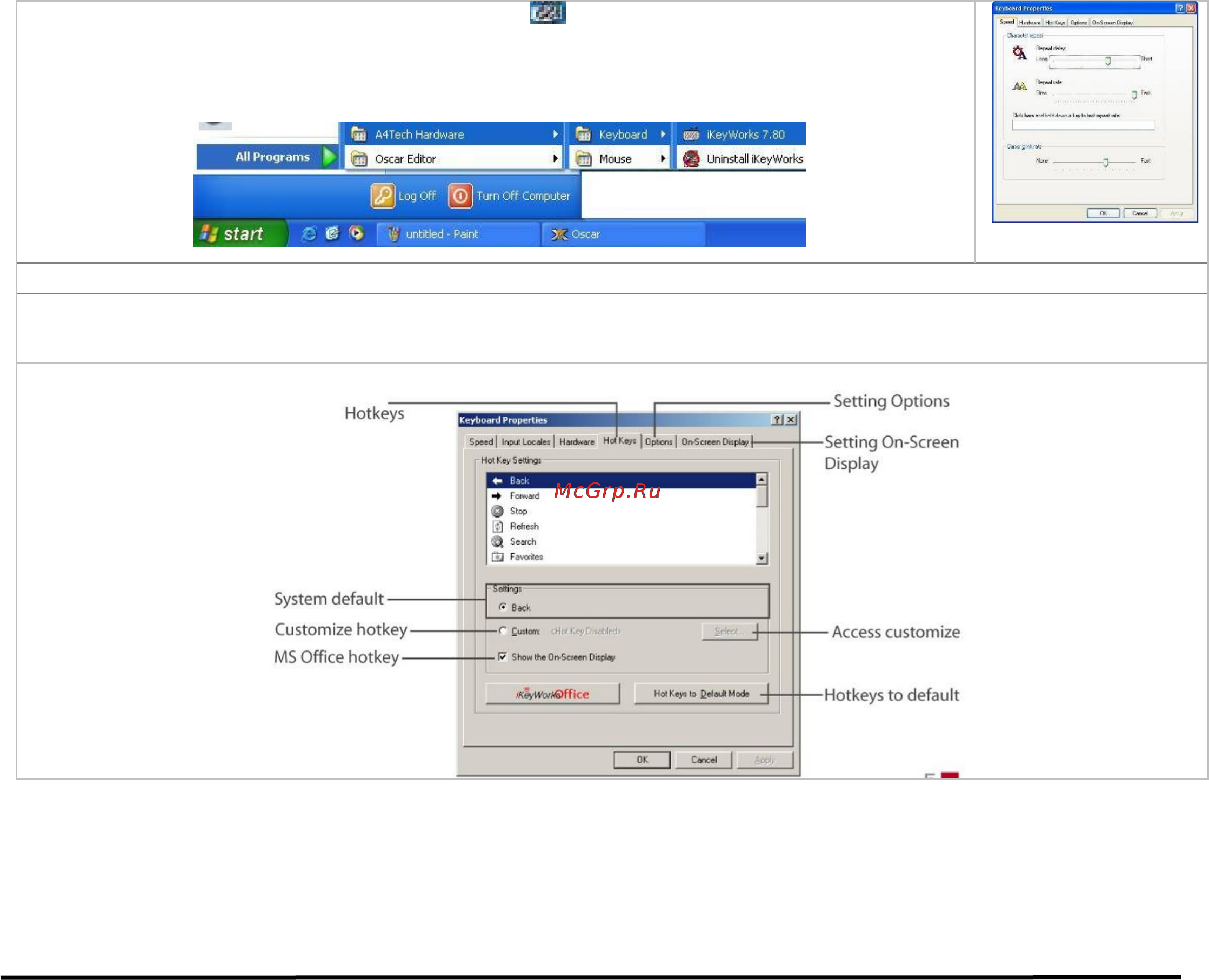Expand All Programs with the green arrow
Viewport: 1209px width, 980px height.
(x=329, y=156)
